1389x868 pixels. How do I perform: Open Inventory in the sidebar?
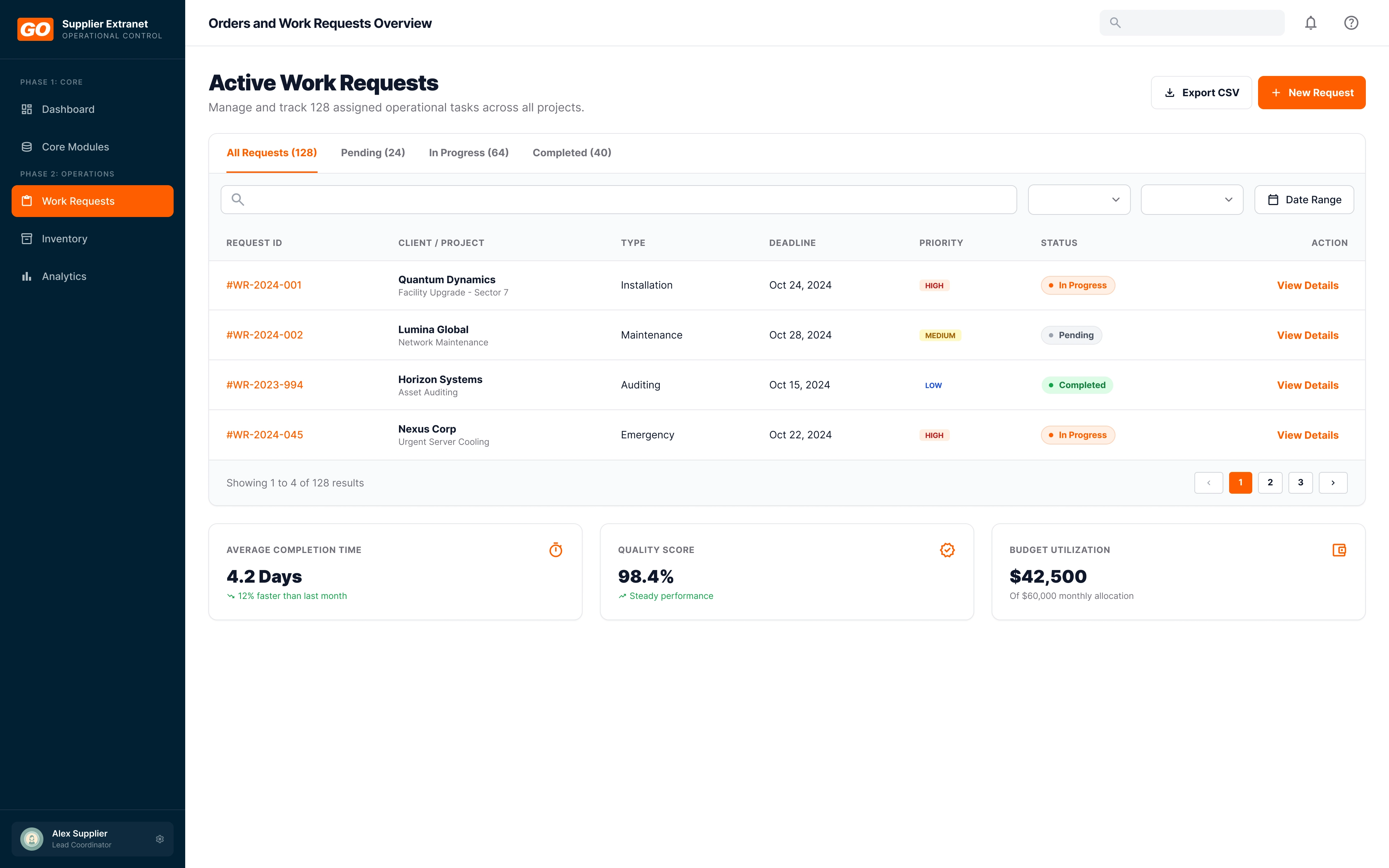[x=64, y=239]
